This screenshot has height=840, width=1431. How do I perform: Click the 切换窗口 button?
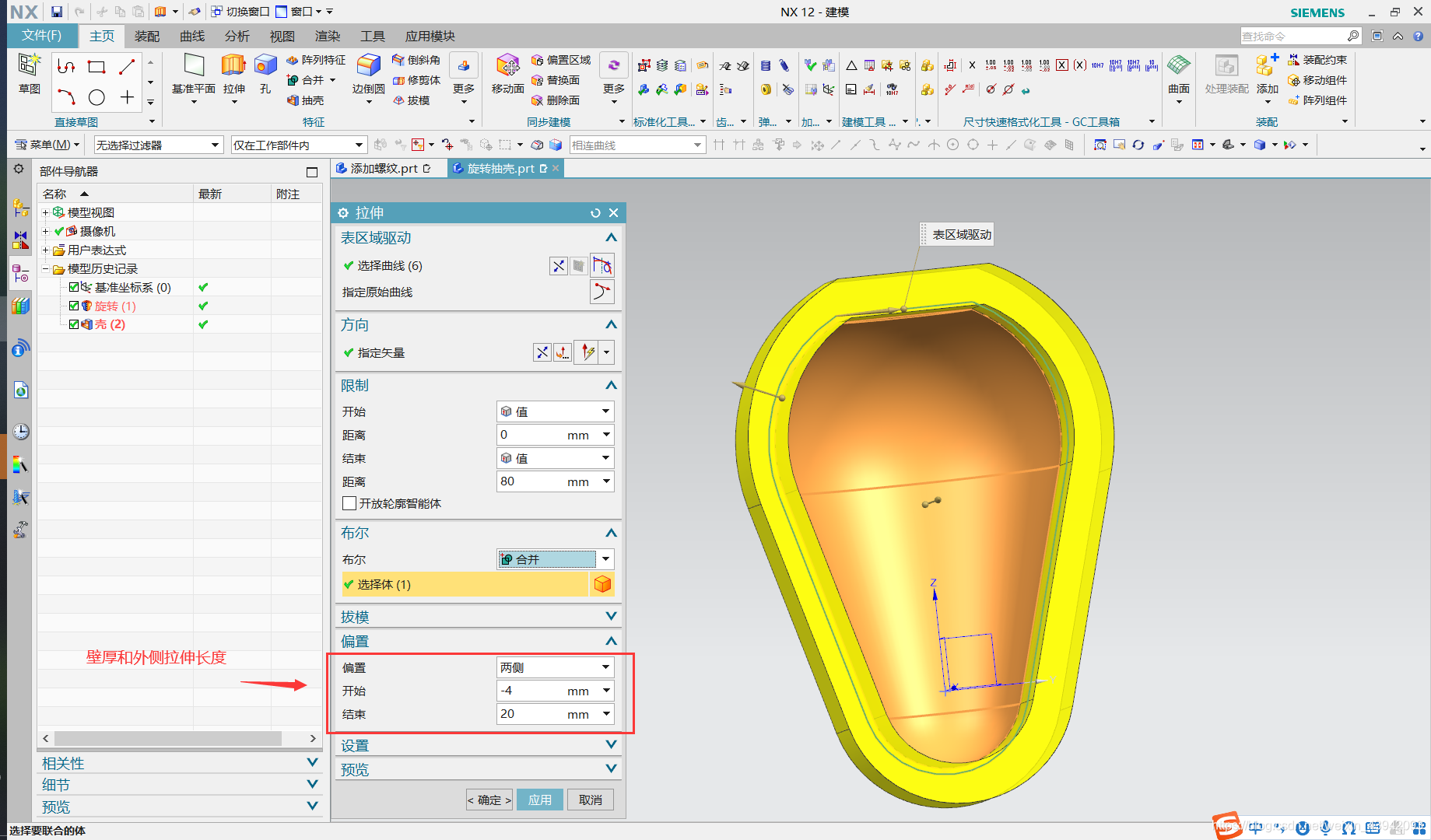[240, 12]
